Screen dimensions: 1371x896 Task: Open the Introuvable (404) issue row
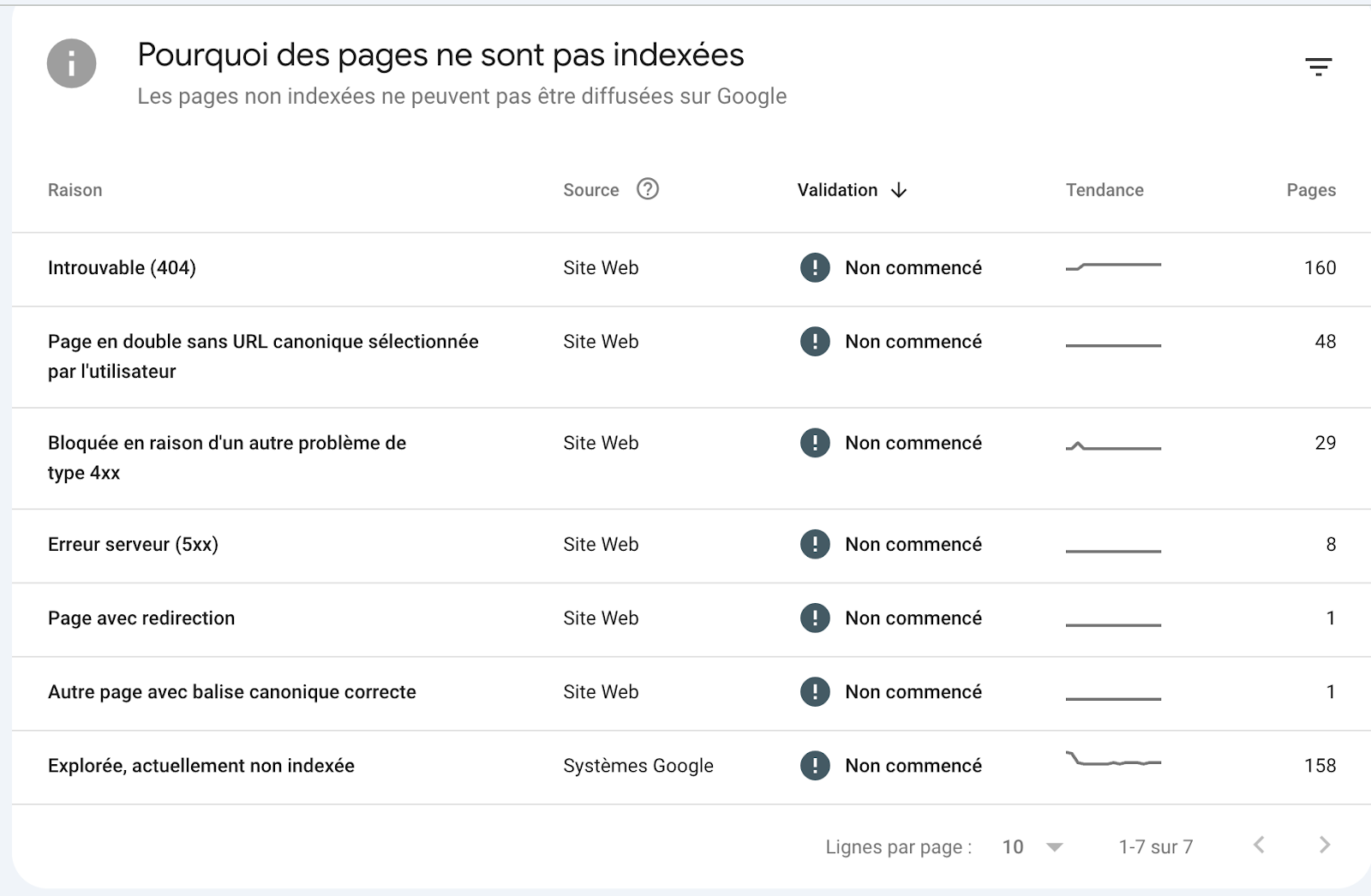(x=122, y=267)
